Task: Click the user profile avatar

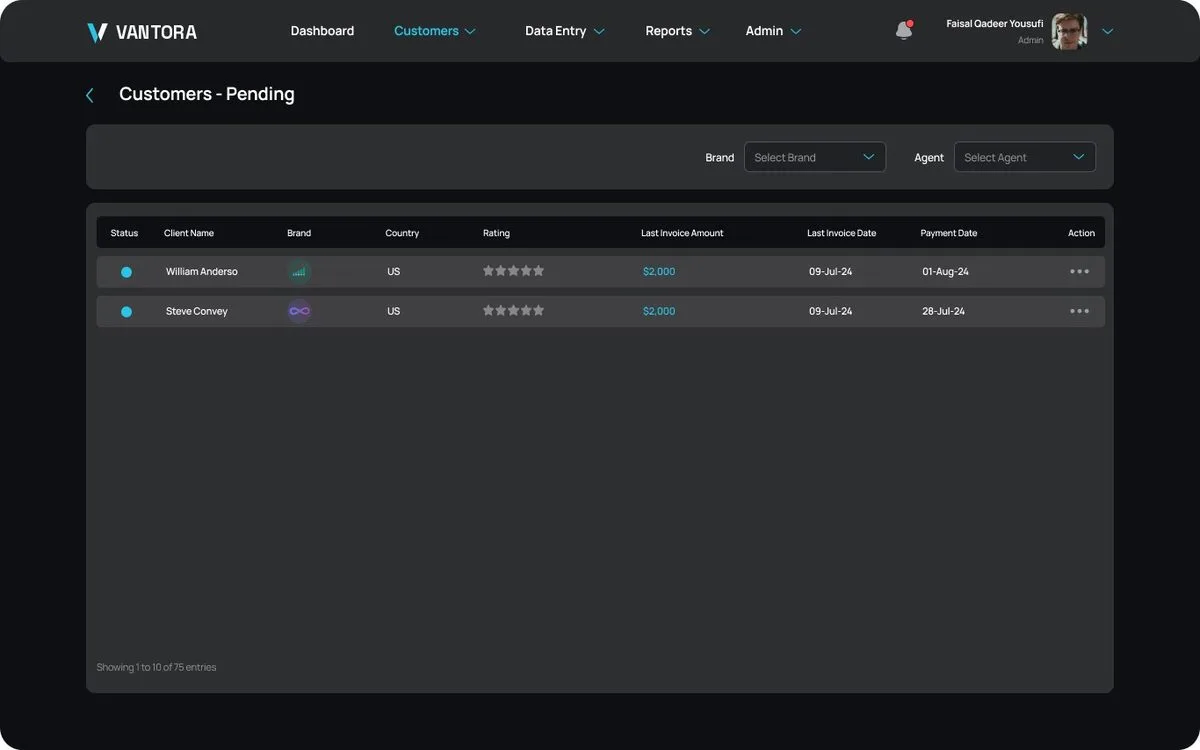Action: [1069, 31]
